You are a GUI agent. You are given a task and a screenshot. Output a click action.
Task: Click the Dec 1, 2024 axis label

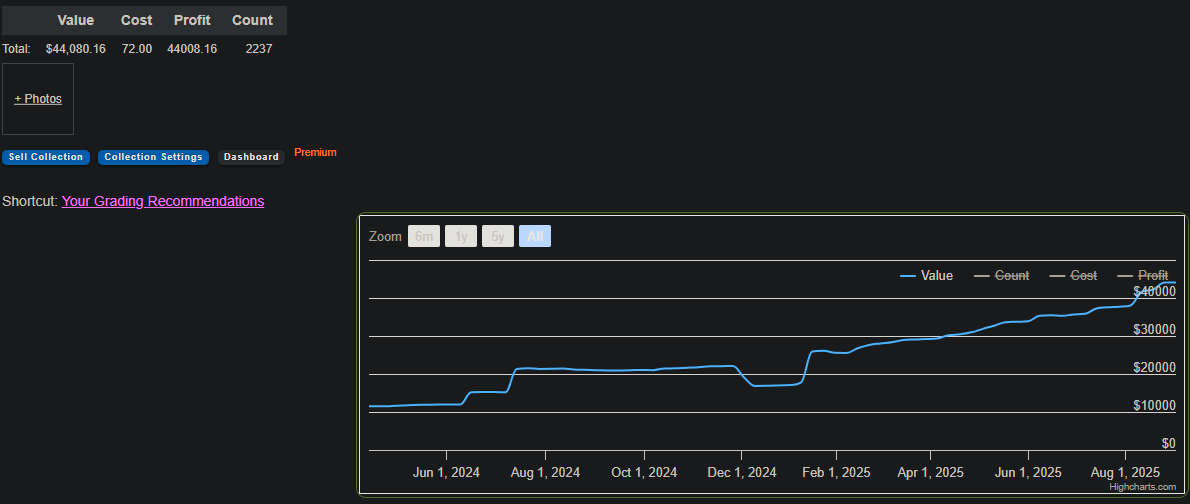(x=742, y=472)
